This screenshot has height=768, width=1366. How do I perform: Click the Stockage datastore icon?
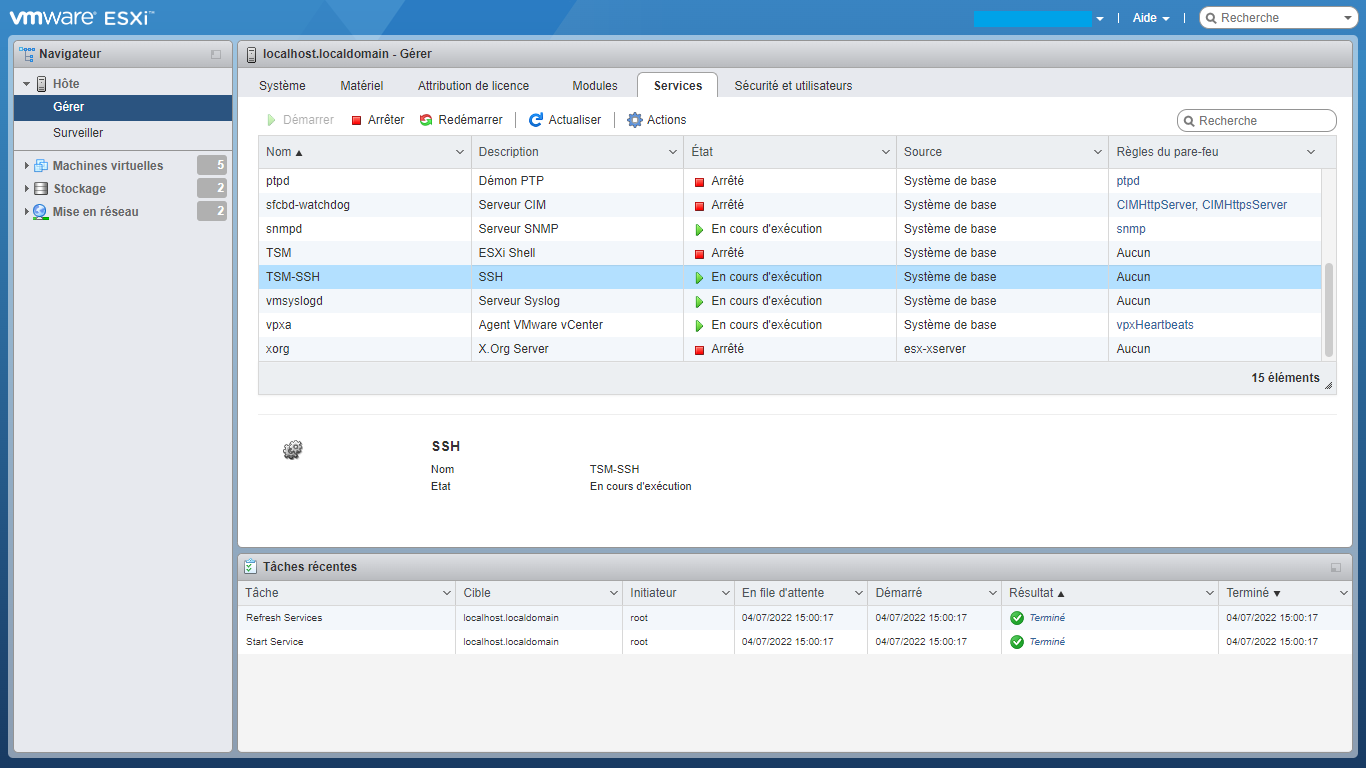[41, 189]
